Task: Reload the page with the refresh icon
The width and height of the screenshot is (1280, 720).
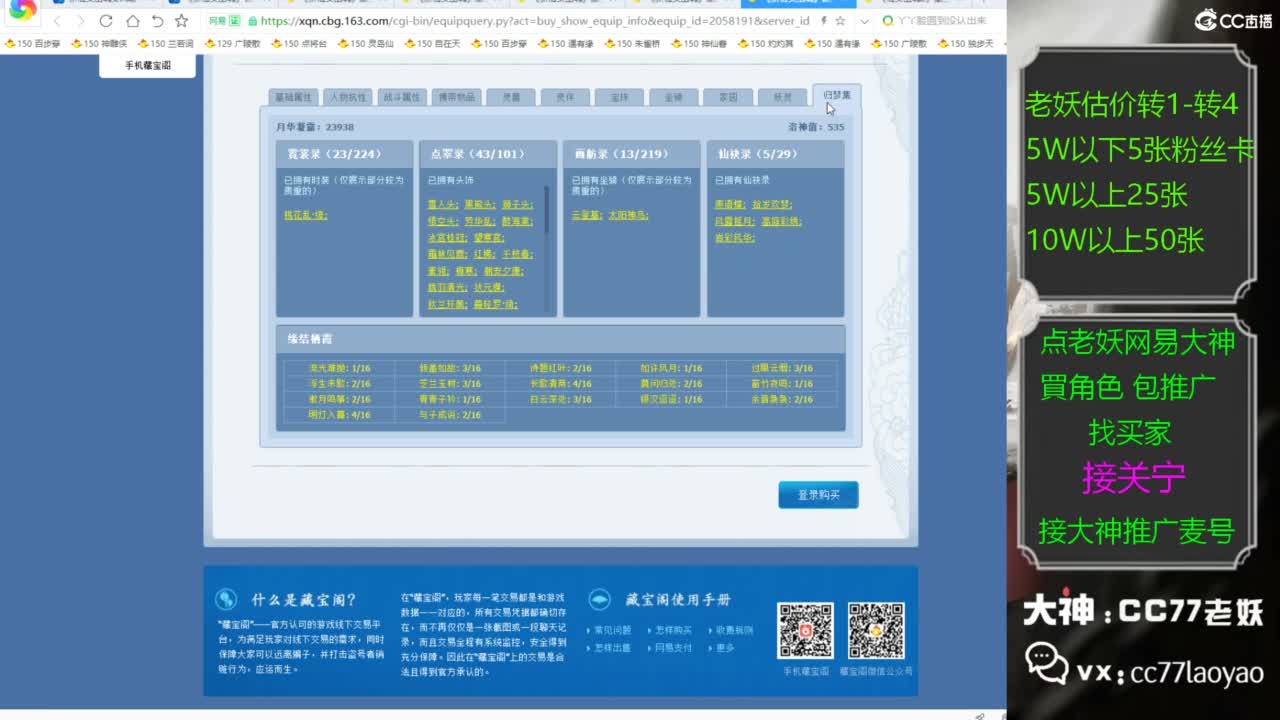Action: 106,21
